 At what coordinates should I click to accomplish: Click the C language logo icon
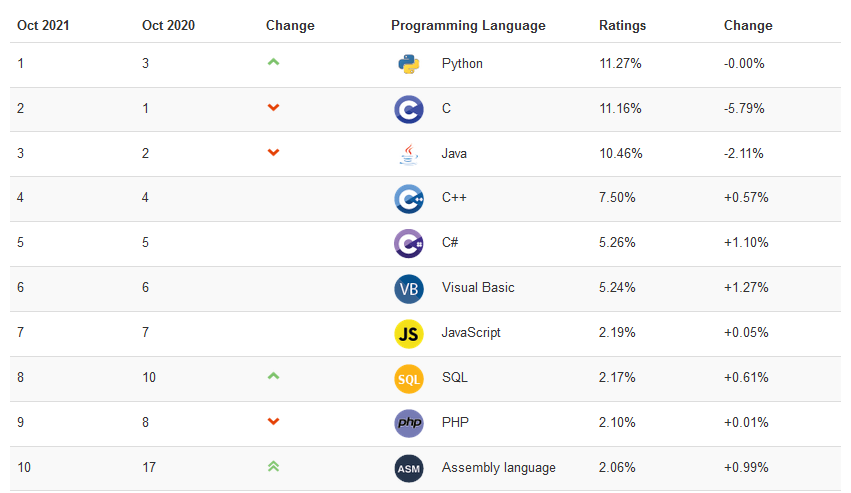[409, 109]
